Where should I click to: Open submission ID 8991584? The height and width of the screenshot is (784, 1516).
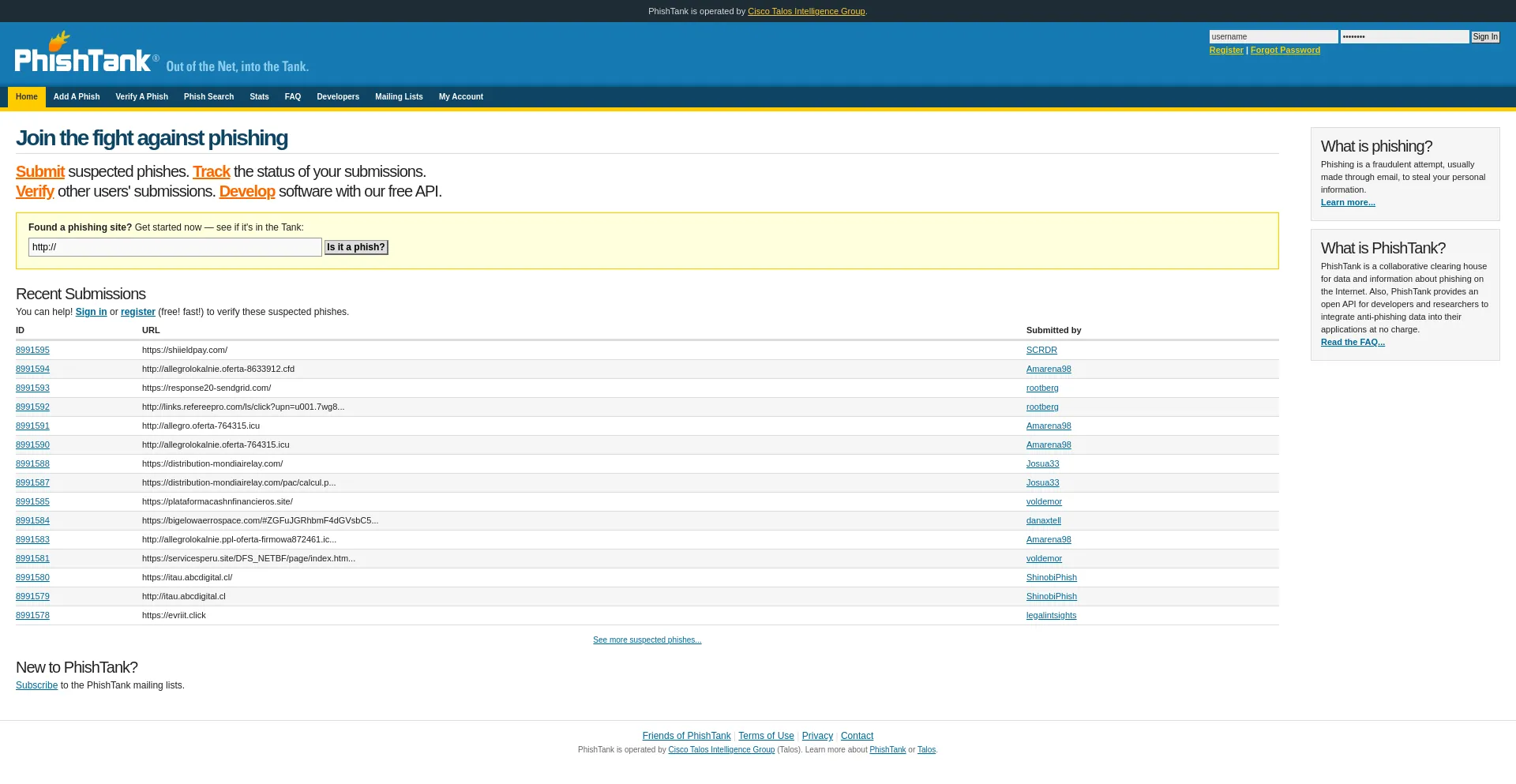click(x=32, y=520)
